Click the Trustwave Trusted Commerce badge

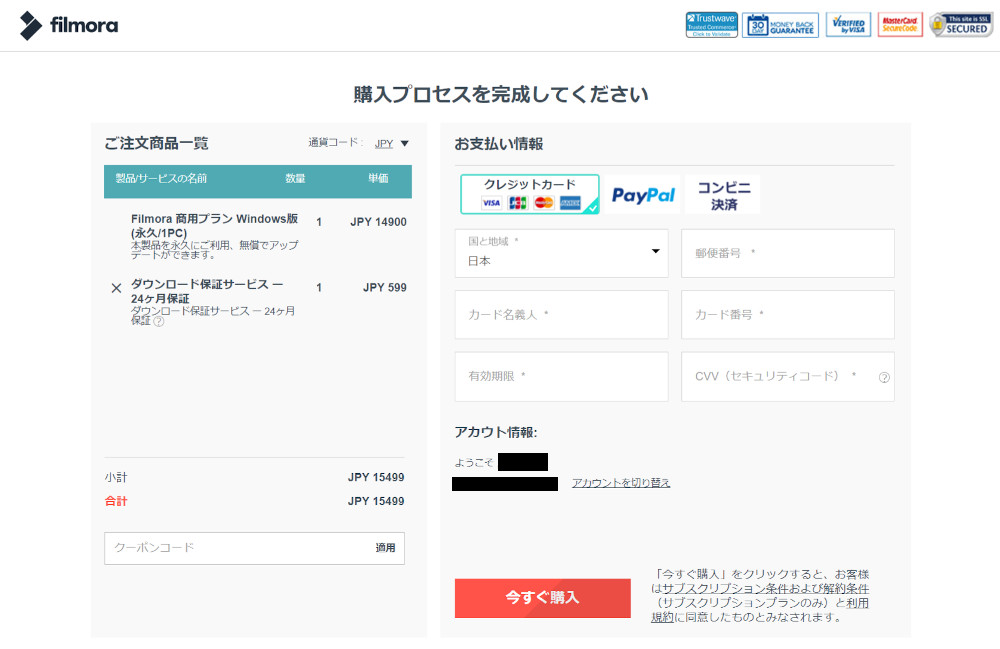coord(712,25)
